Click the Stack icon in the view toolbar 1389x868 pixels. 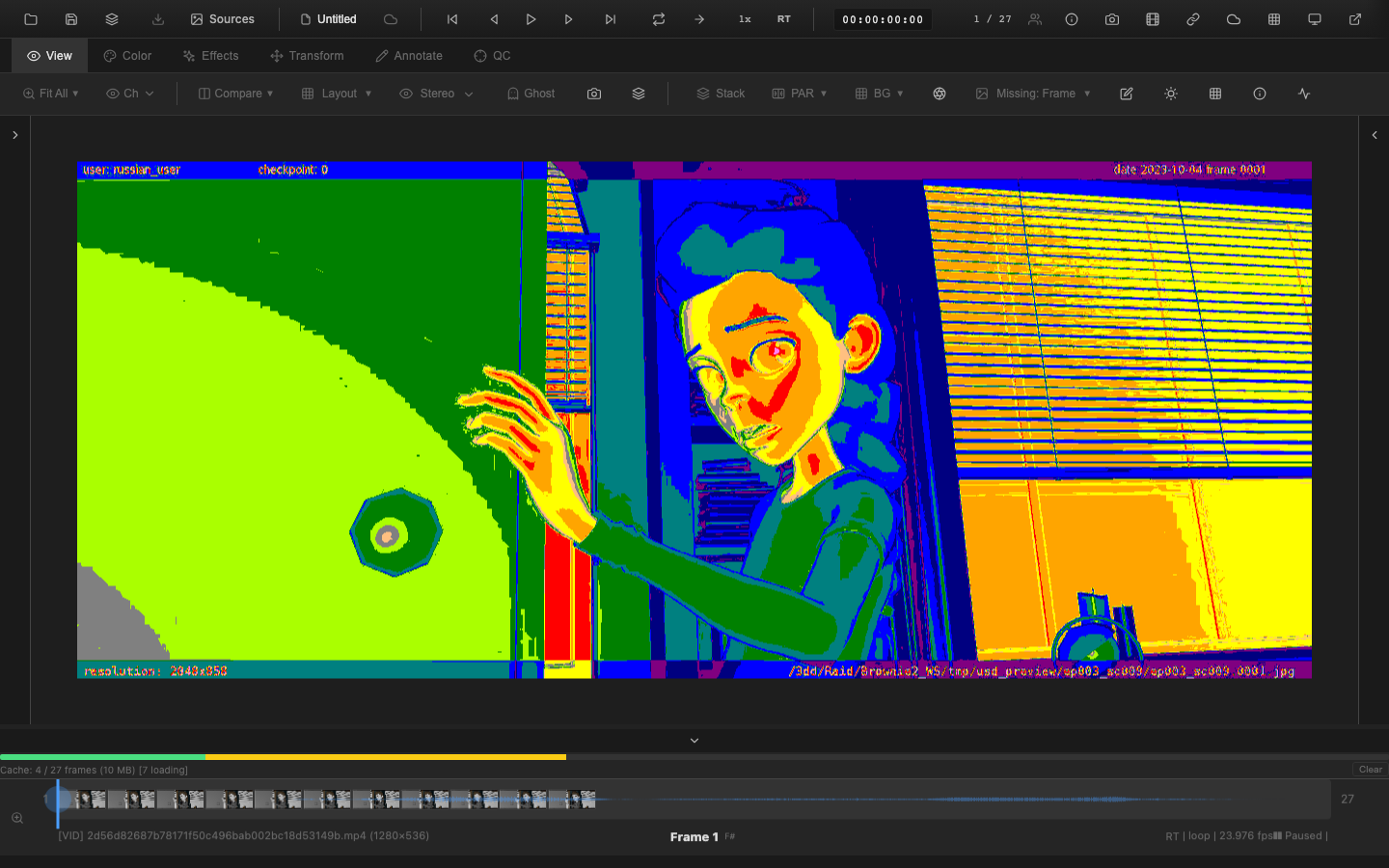coord(721,94)
